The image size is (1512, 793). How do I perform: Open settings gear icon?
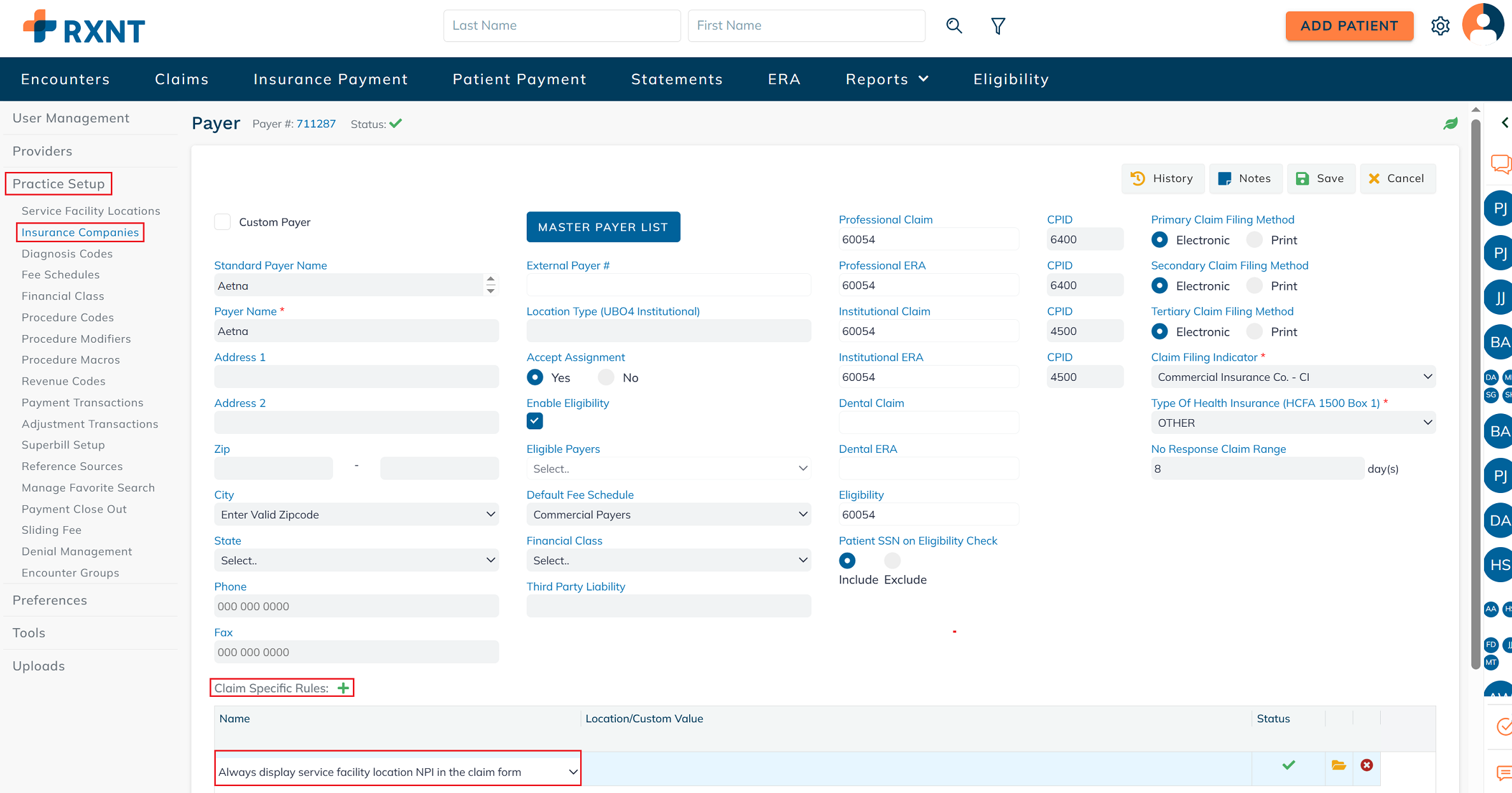pos(1440,25)
